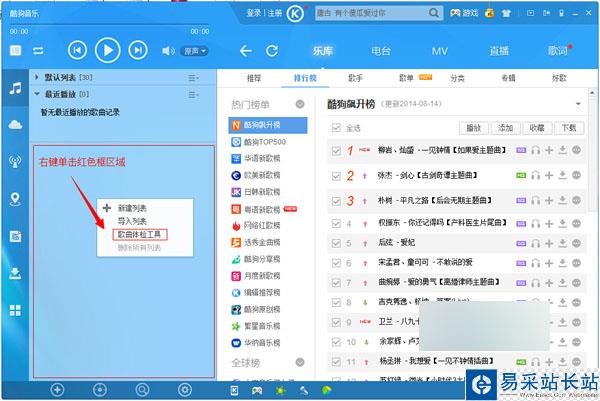This screenshot has height=401, width=600.
Task: Uncheck song 11 杨丞琳 checkbox
Action: [x=336, y=362]
